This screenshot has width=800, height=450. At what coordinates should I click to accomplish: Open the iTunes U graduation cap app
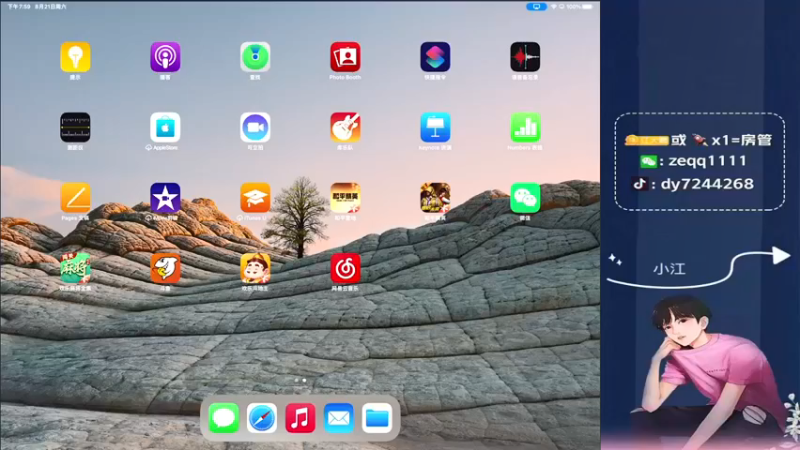(255, 197)
